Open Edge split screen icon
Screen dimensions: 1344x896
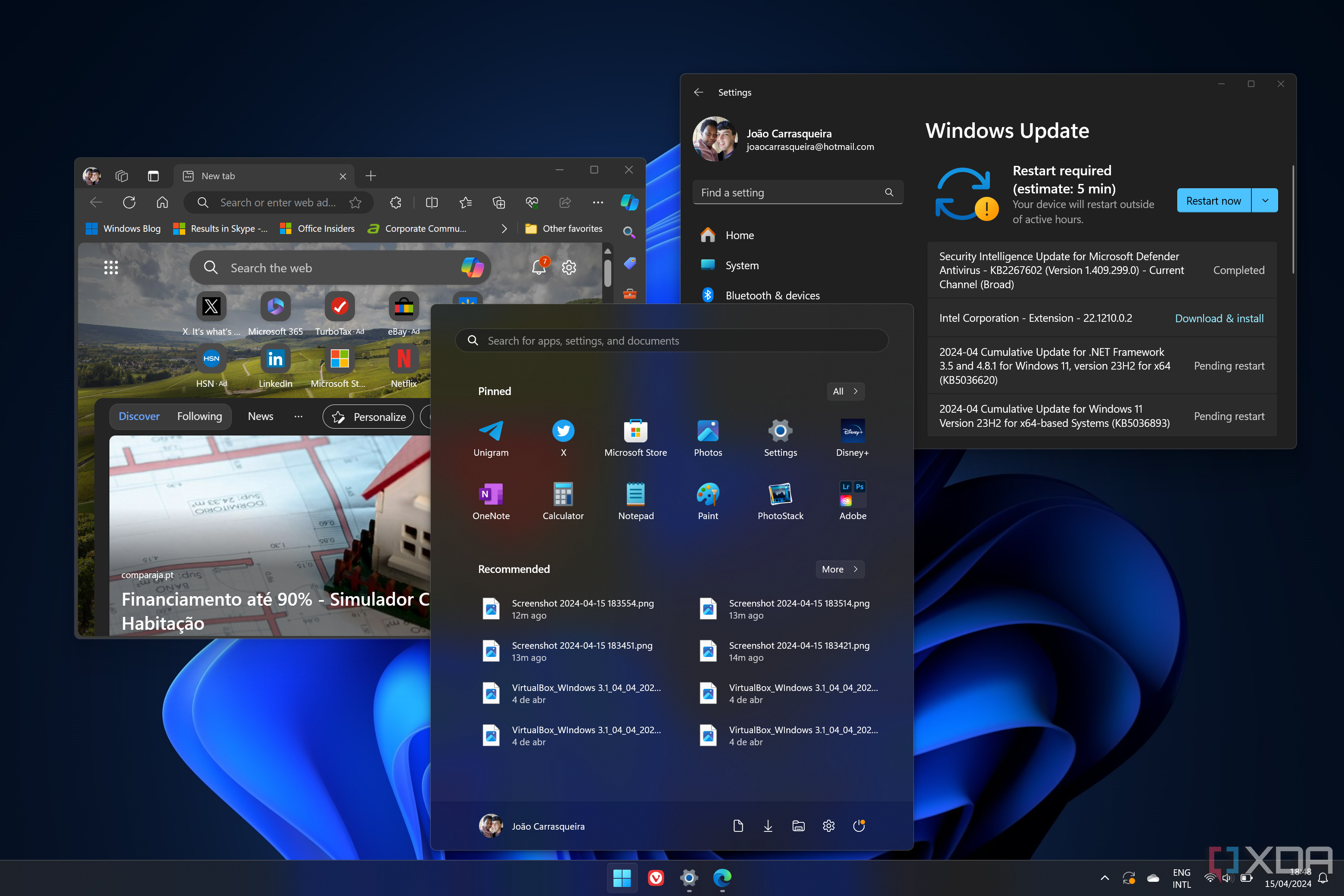tap(432, 202)
